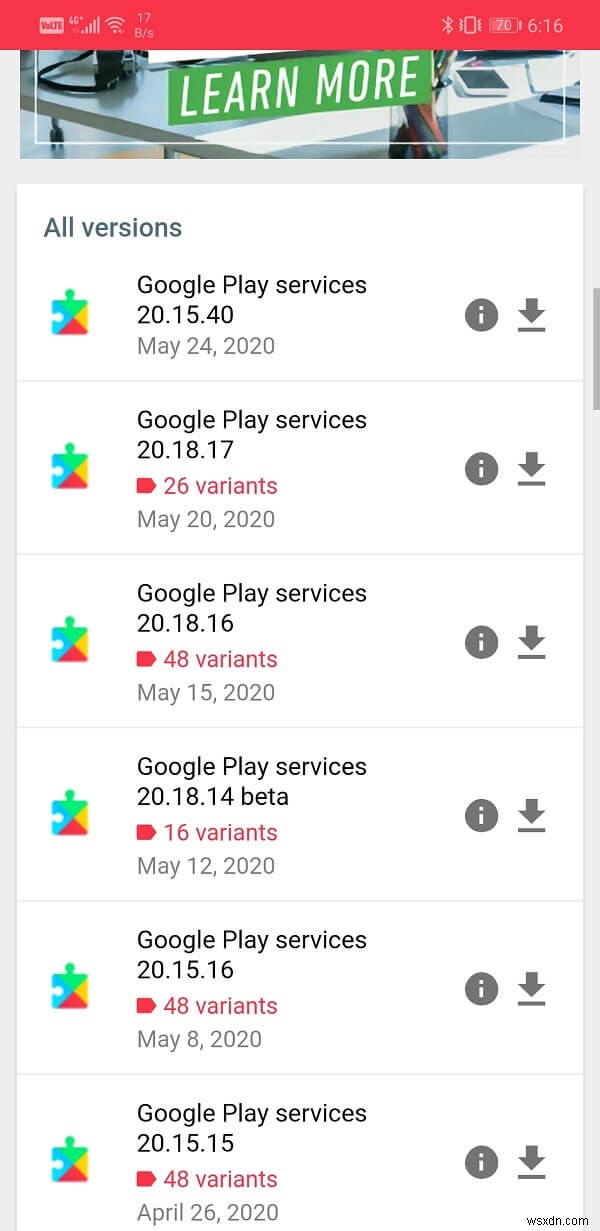Image resolution: width=600 pixels, height=1231 pixels.
Task: Download Google Play services 20.15.15
Action: tap(531, 1162)
